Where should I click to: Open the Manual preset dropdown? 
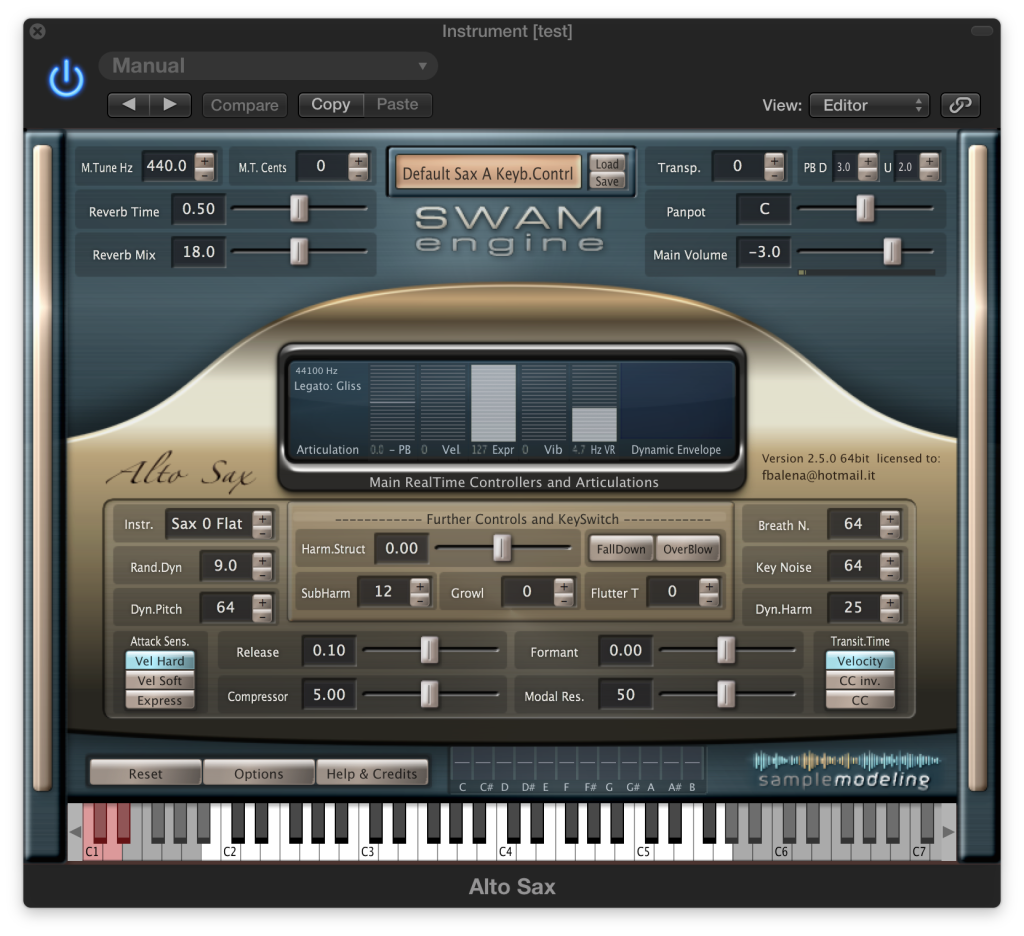pos(268,65)
